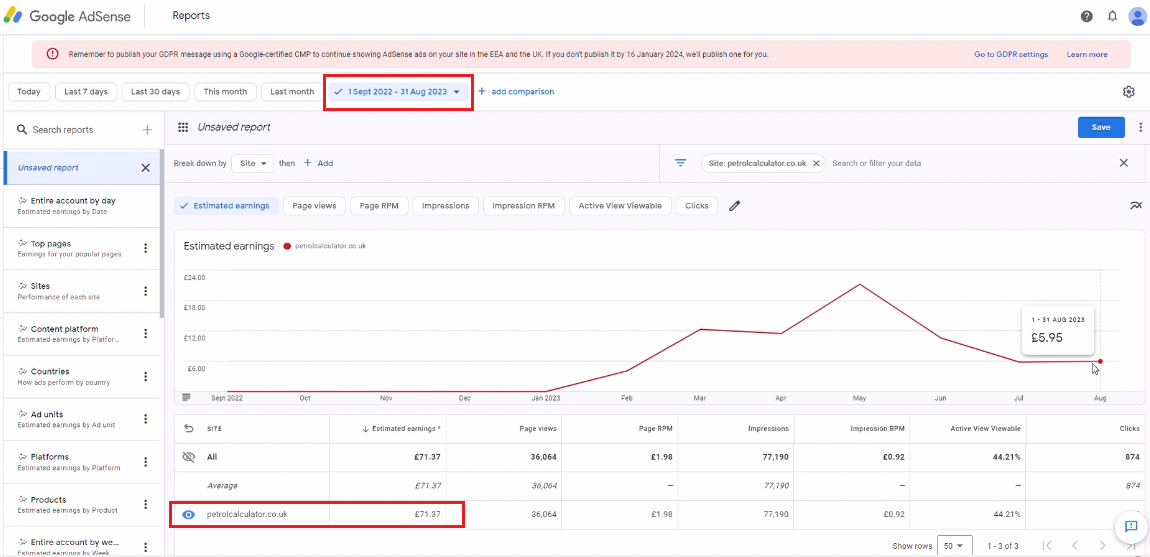Click the chart legend icon below the graph

[186, 397]
